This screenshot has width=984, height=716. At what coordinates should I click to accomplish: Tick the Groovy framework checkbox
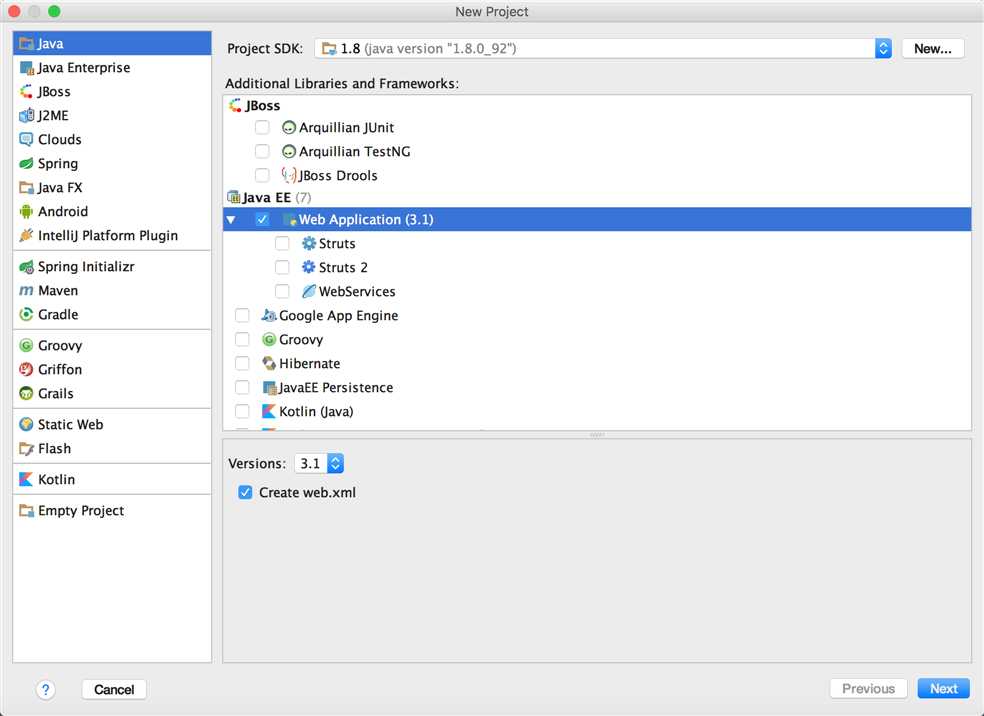click(x=242, y=339)
